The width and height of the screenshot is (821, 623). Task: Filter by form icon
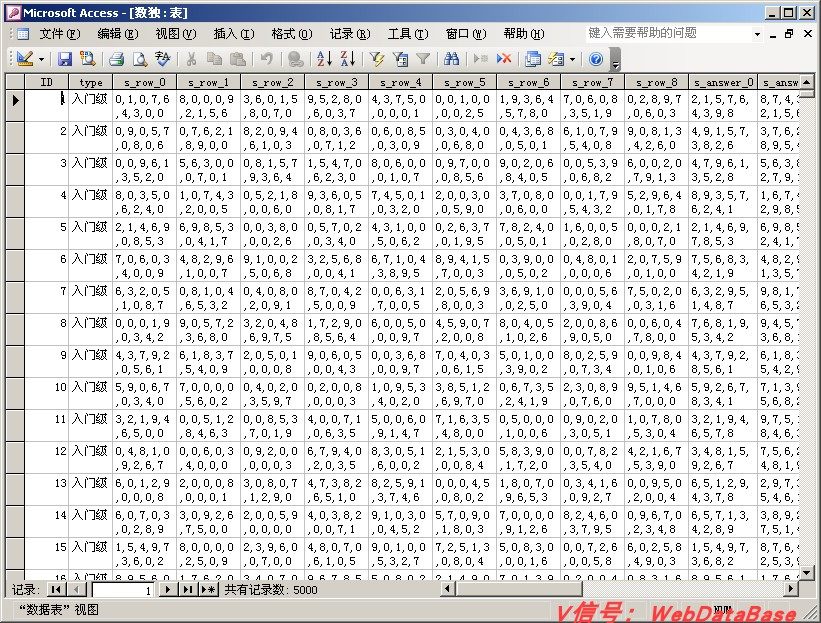(400, 59)
